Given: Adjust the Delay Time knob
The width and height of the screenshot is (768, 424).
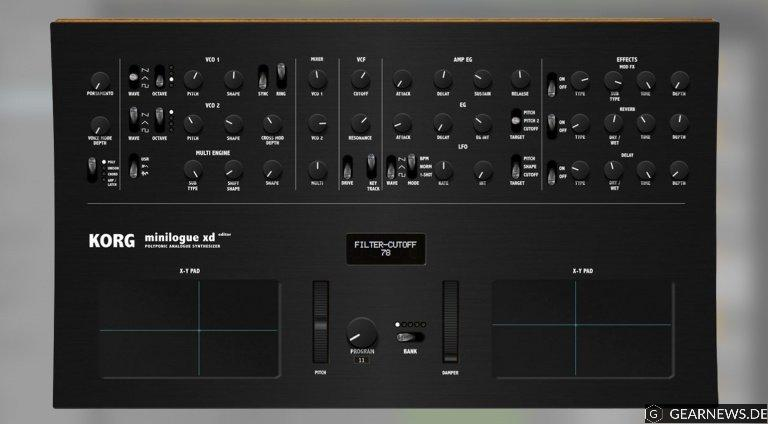Looking at the screenshot, I should [646, 170].
